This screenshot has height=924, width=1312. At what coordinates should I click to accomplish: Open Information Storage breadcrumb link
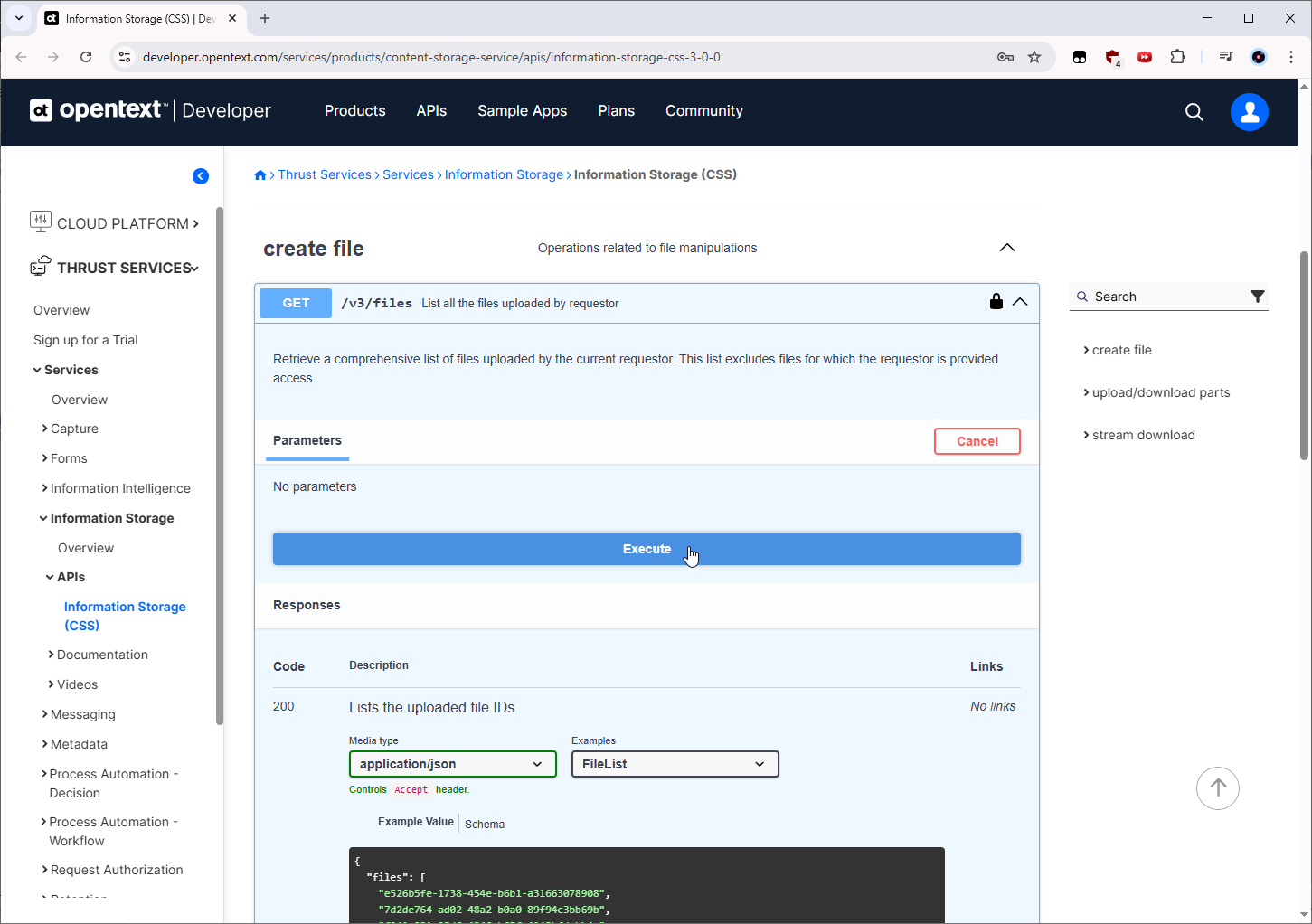point(504,174)
